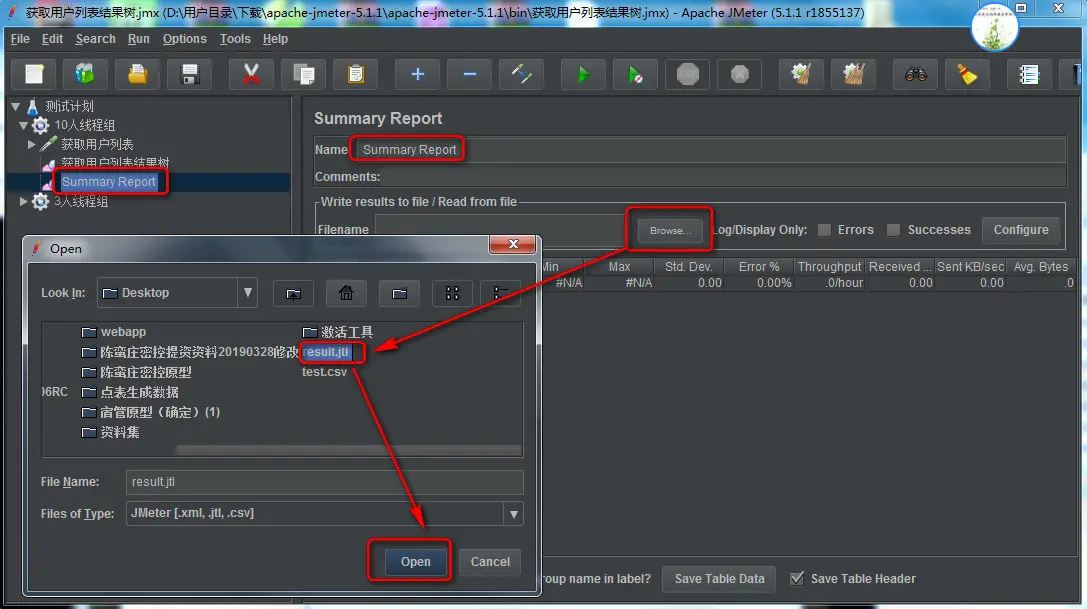
Task: Open the Look In Desktop dropdown
Action: pyautogui.click(x=247, y=293)
